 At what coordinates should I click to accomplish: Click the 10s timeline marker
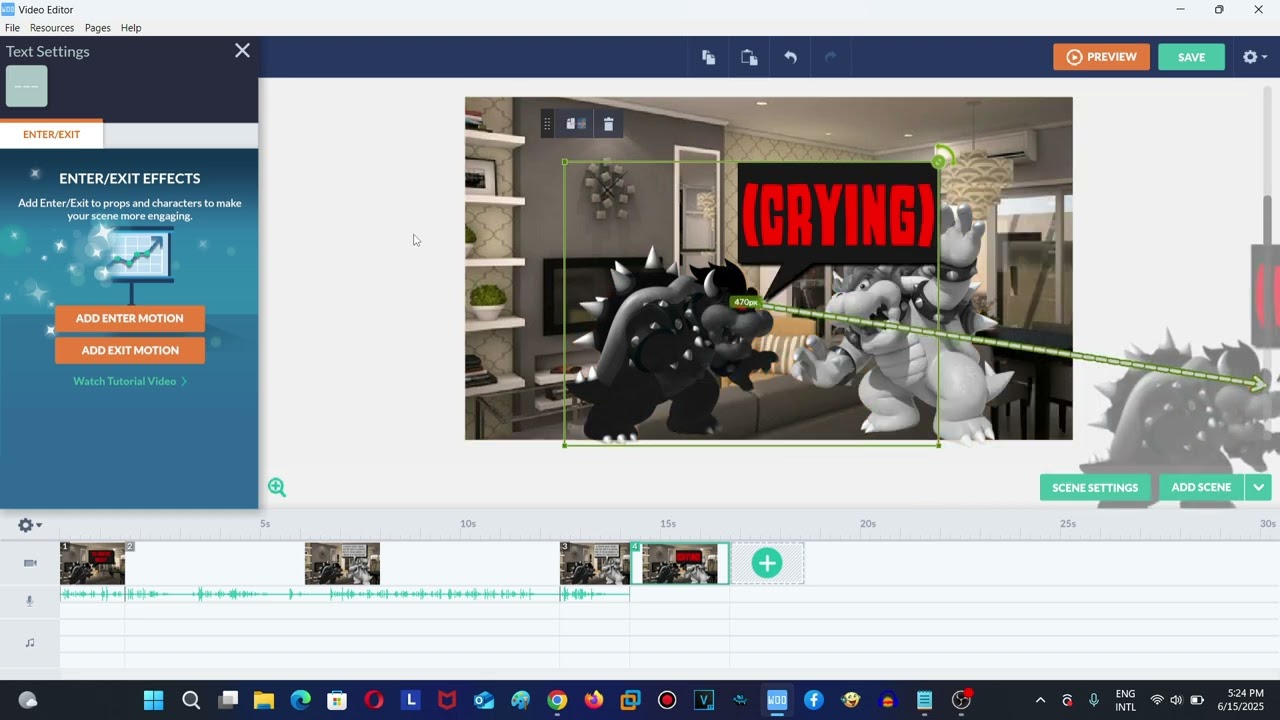point(468,523)
